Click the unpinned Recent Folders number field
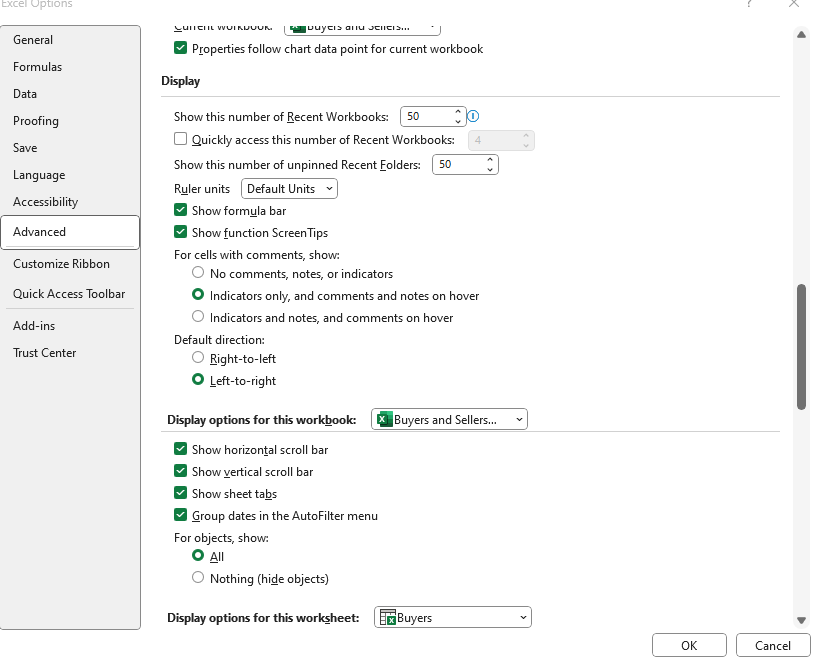 tap(459, 164)
